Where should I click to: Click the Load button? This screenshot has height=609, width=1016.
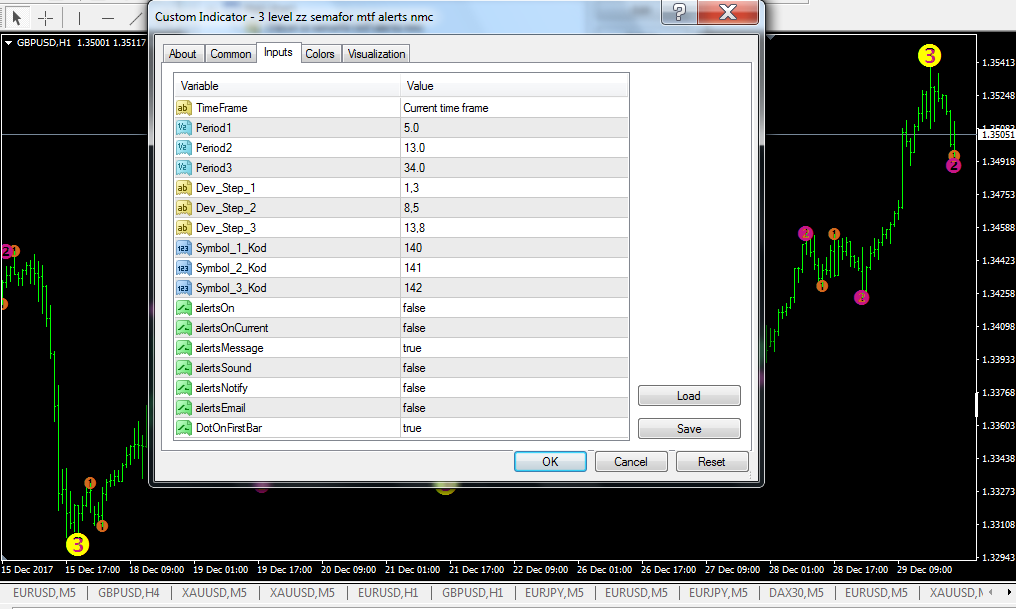click(689, 396)
